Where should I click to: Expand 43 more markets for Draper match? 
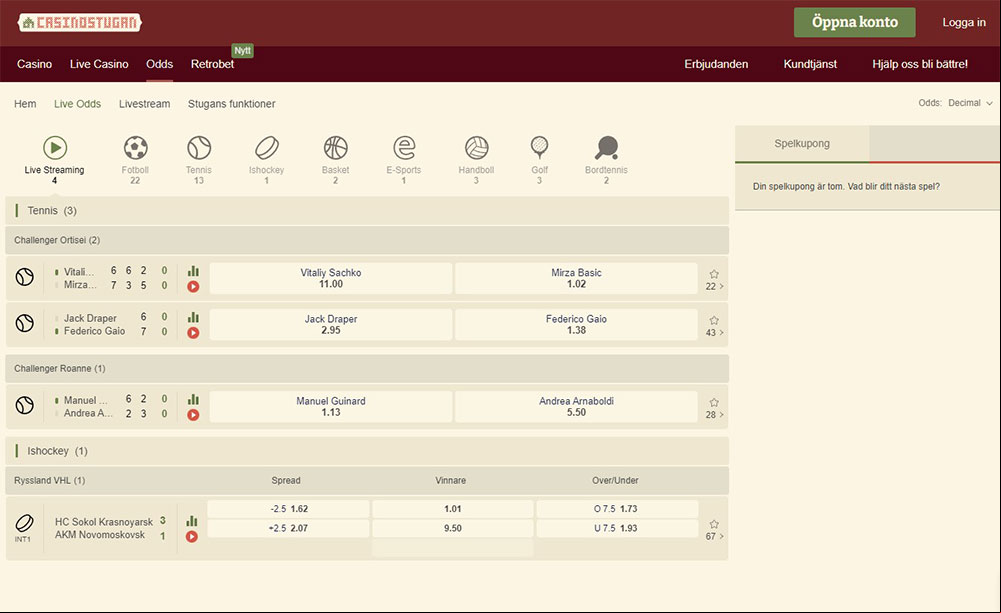(x=714, y=333)
